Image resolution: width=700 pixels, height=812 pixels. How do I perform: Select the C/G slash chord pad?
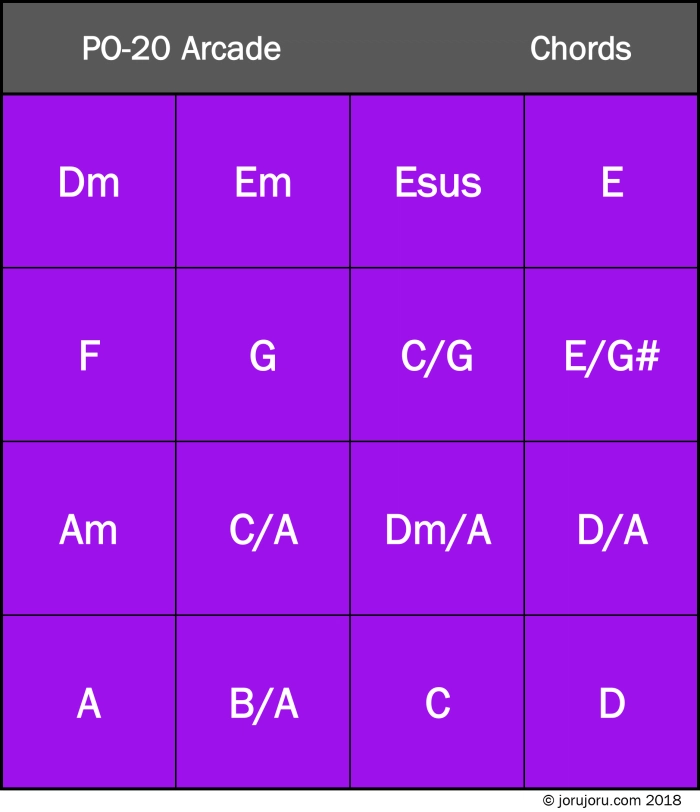click(437, 356)
